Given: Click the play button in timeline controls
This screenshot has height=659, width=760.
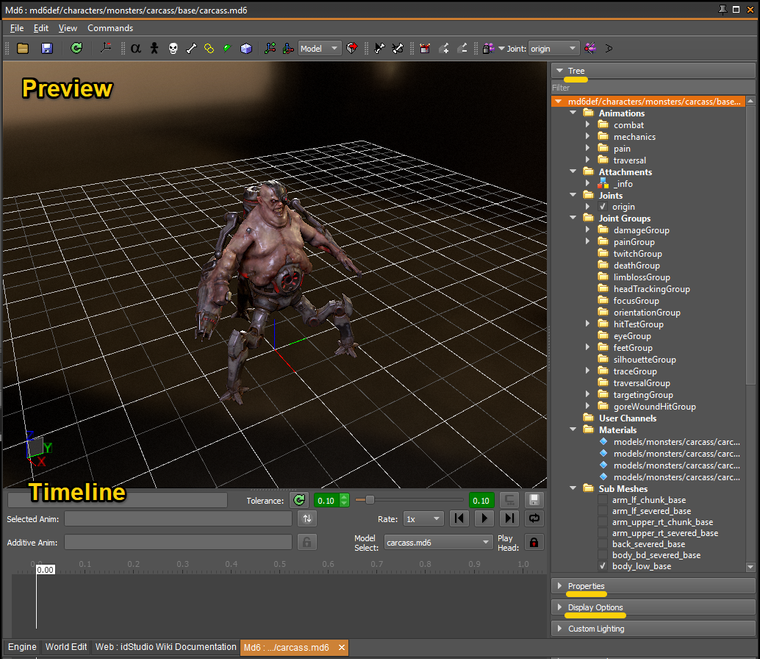Looking at the screenshot, I should pos(484,518).
